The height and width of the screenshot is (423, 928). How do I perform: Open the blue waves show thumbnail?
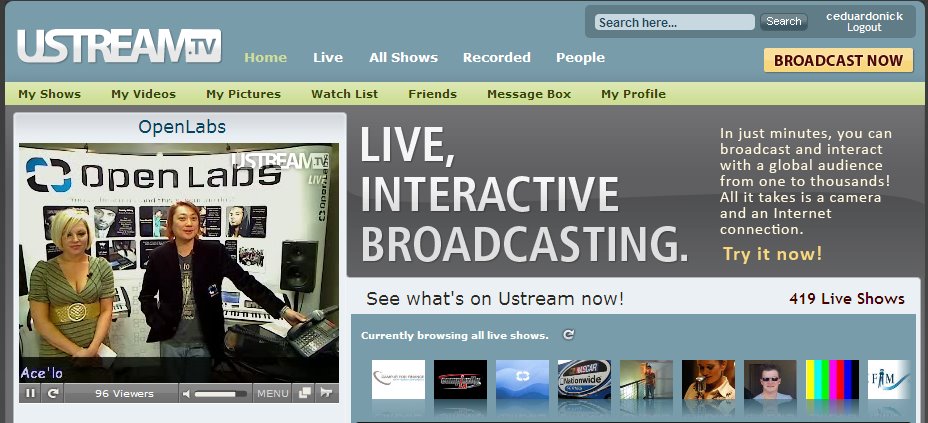point(523,379)
